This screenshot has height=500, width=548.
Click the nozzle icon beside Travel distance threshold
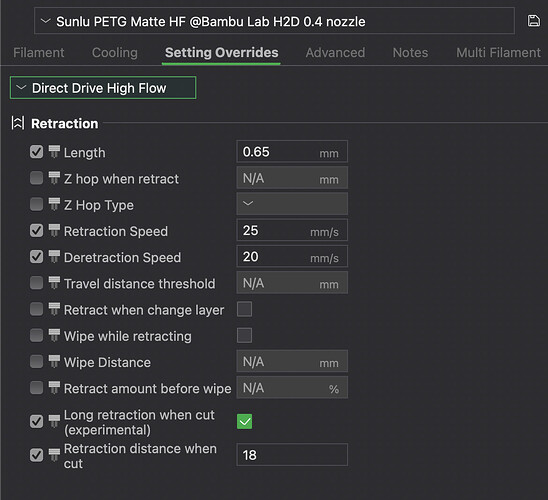pos(54,283)
